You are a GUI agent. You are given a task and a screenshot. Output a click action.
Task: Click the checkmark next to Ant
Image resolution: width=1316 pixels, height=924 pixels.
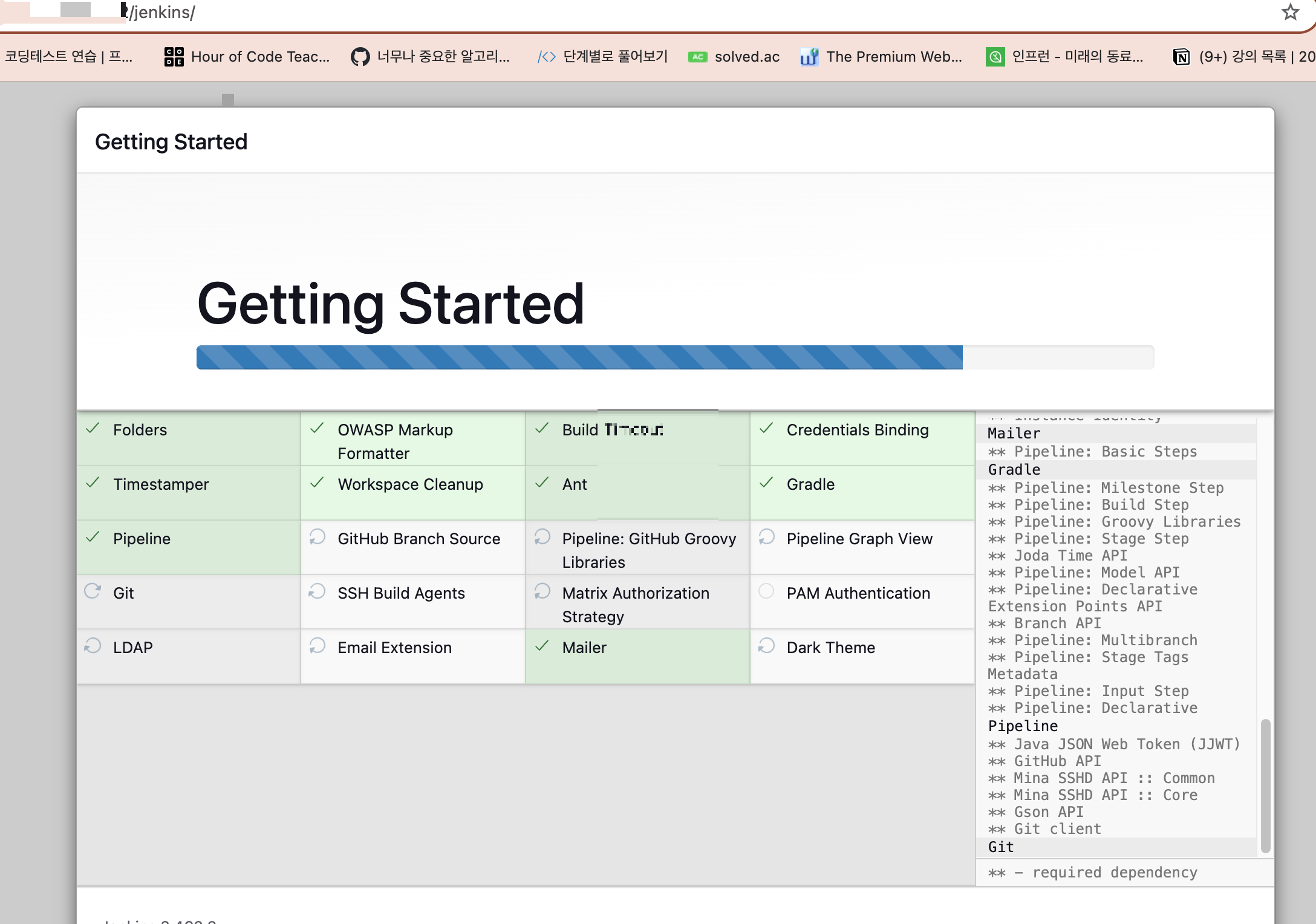click(542, 483)
